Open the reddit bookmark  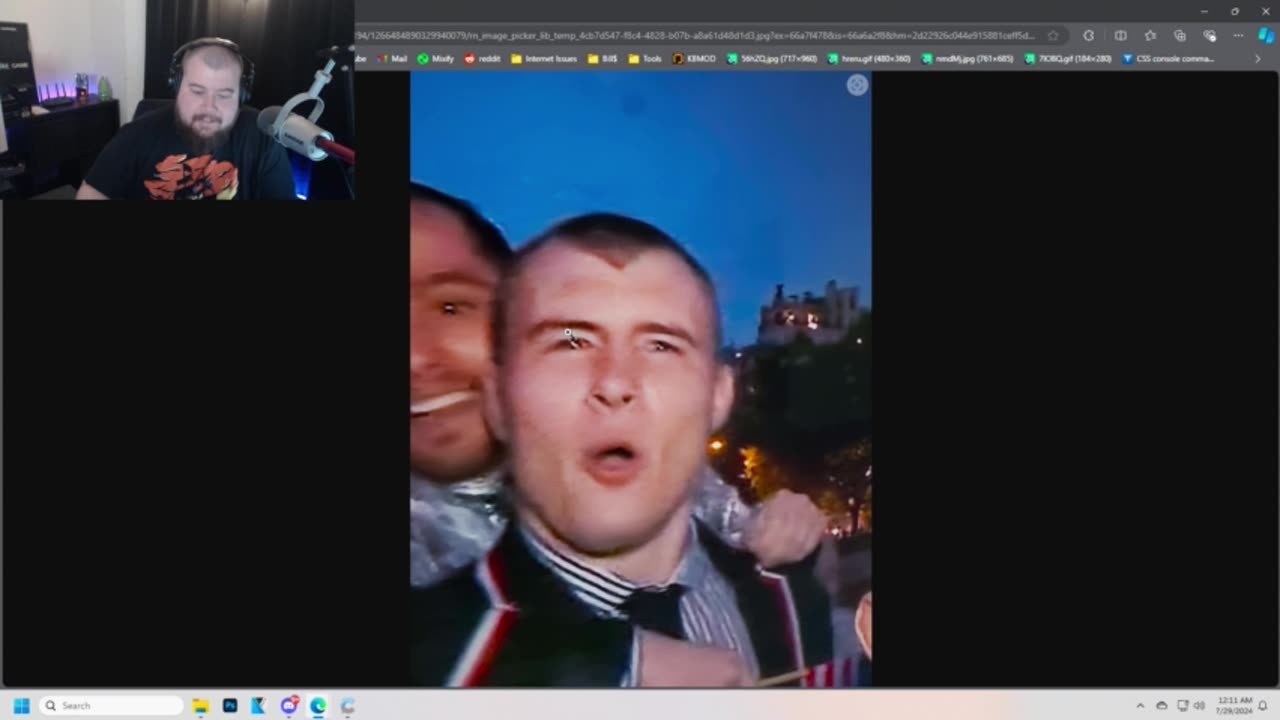pyautogui.click(x=482, y=59)
